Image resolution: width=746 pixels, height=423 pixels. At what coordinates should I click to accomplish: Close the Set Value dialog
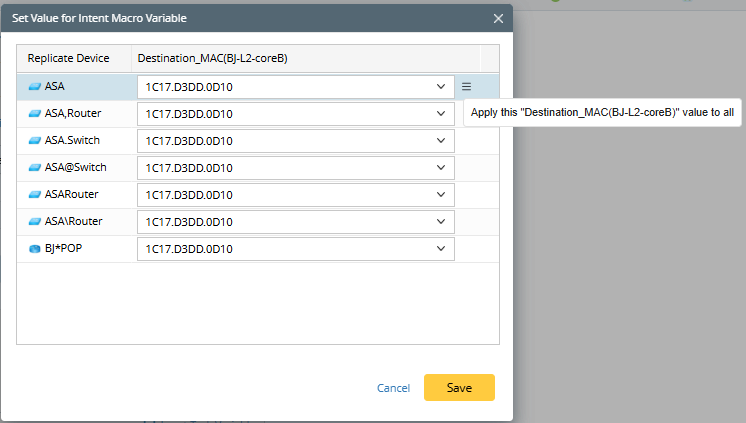[x=498, y=18]
